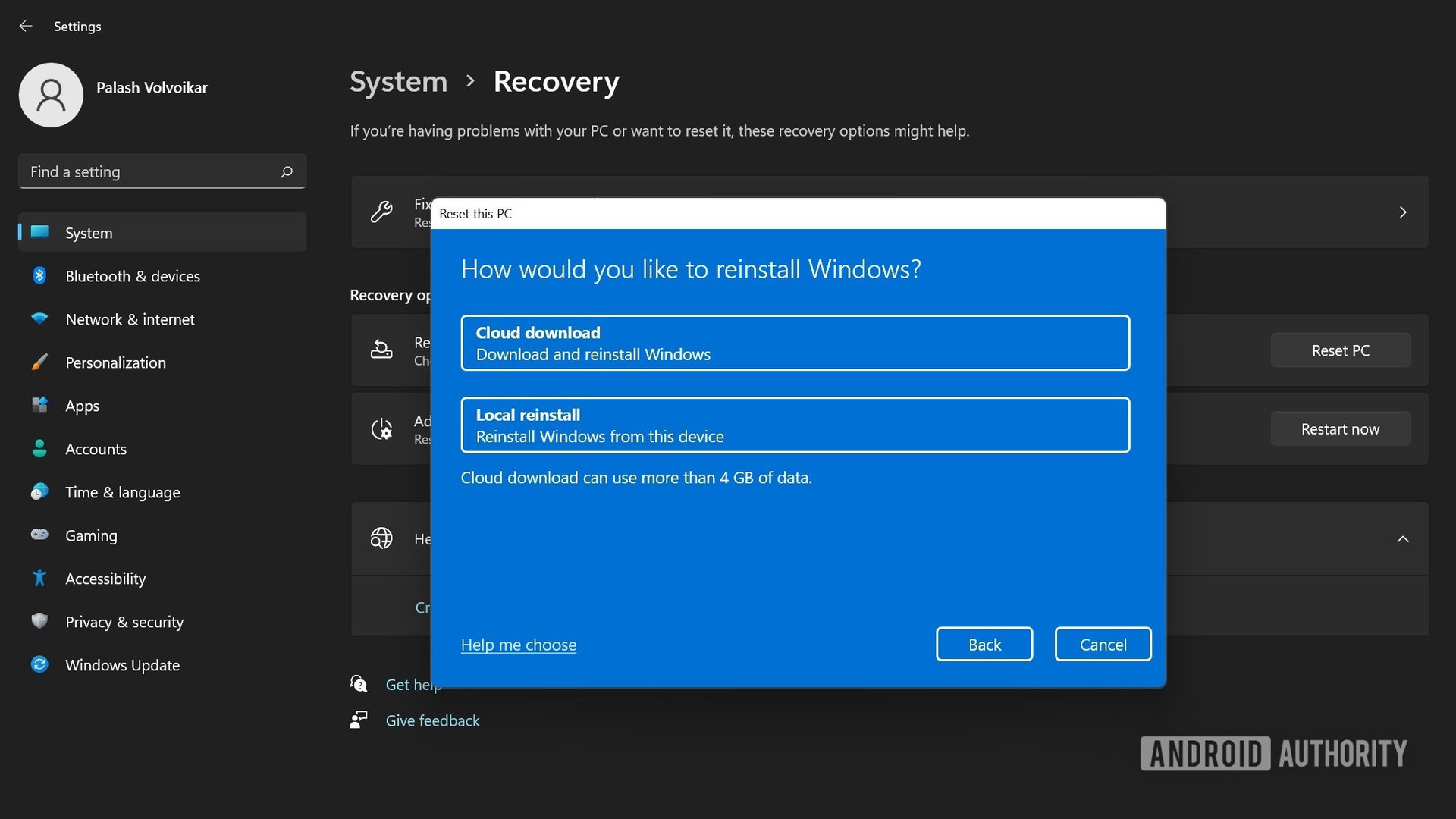Click the Bluetooth & devices icon

[x=39, y=276]
